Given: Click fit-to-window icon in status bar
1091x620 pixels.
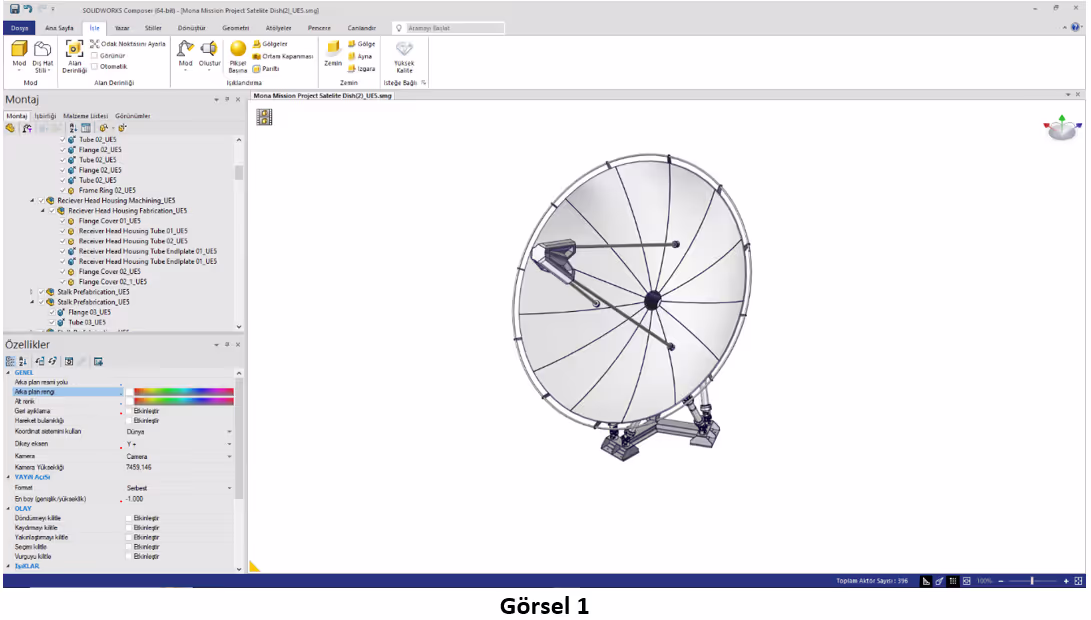Looking at the screenshot, I should [x=1078, y=581].
